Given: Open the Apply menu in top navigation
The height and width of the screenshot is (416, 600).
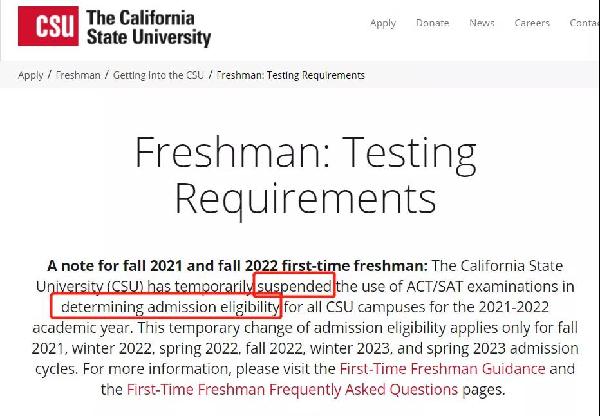Looking at the screenshot, I should pos(383,23).
